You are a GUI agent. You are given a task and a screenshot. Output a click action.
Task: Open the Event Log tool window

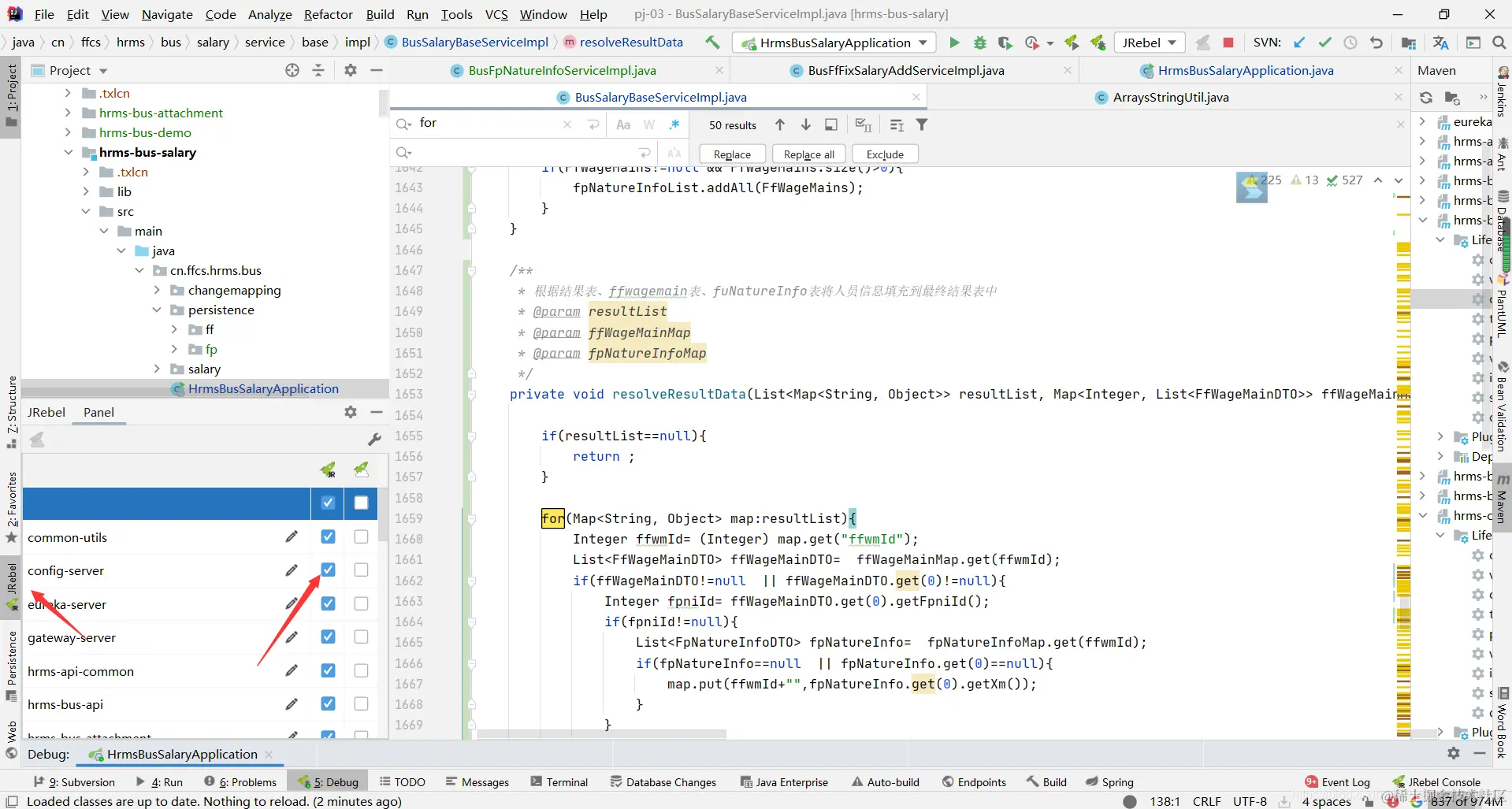click(1337, 782)
